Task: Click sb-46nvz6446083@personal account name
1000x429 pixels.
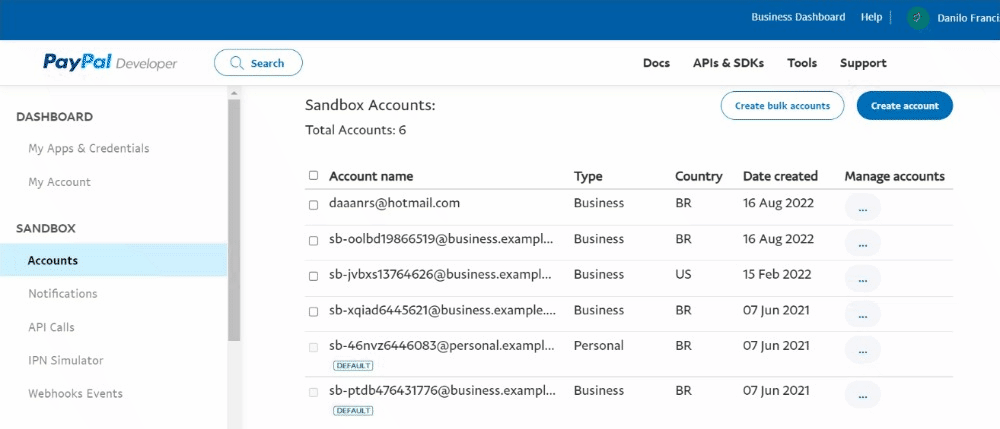Action: click(x=441, y=346)
